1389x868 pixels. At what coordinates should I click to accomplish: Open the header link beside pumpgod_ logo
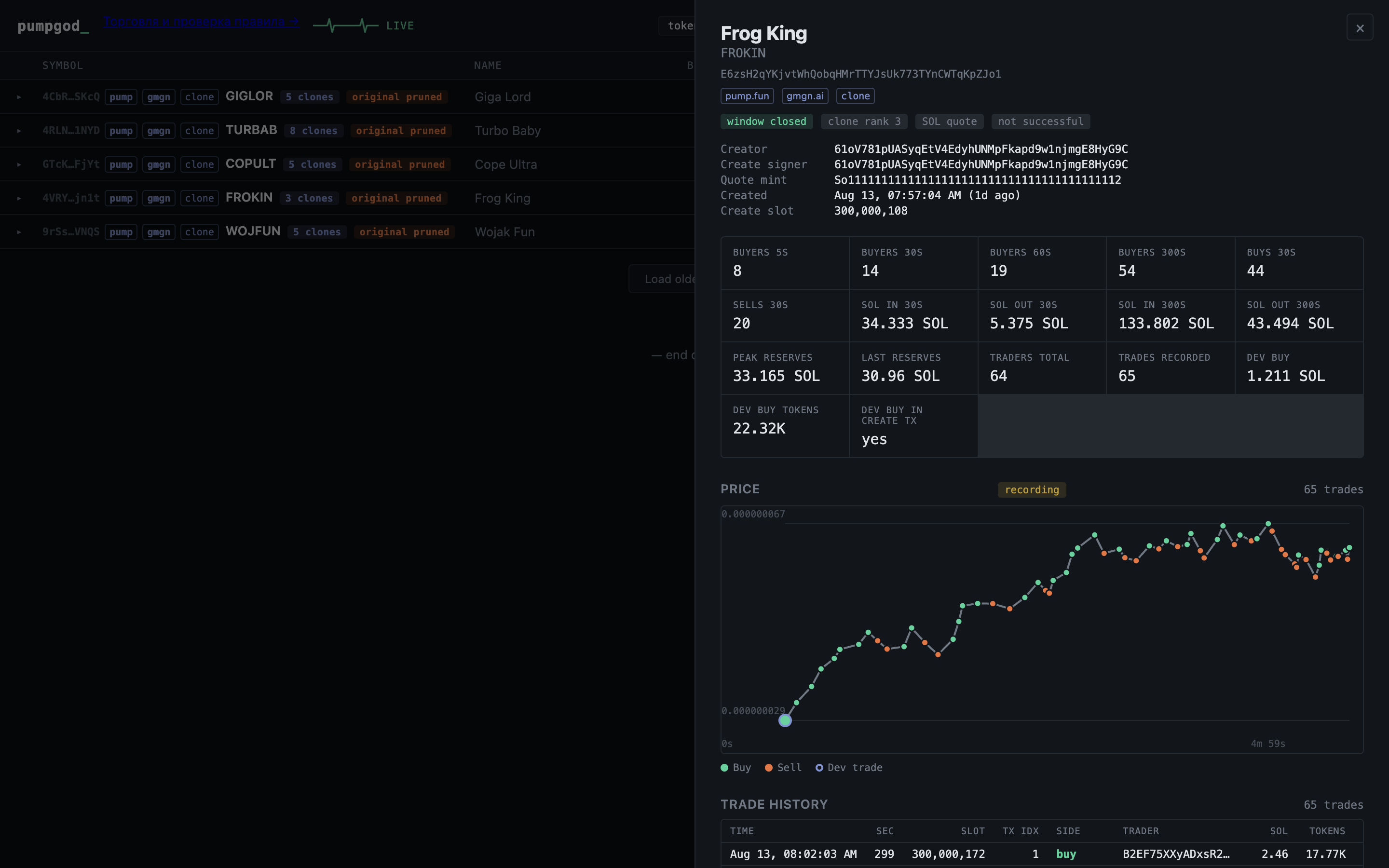pyautogui.click(x=201, y=22)
